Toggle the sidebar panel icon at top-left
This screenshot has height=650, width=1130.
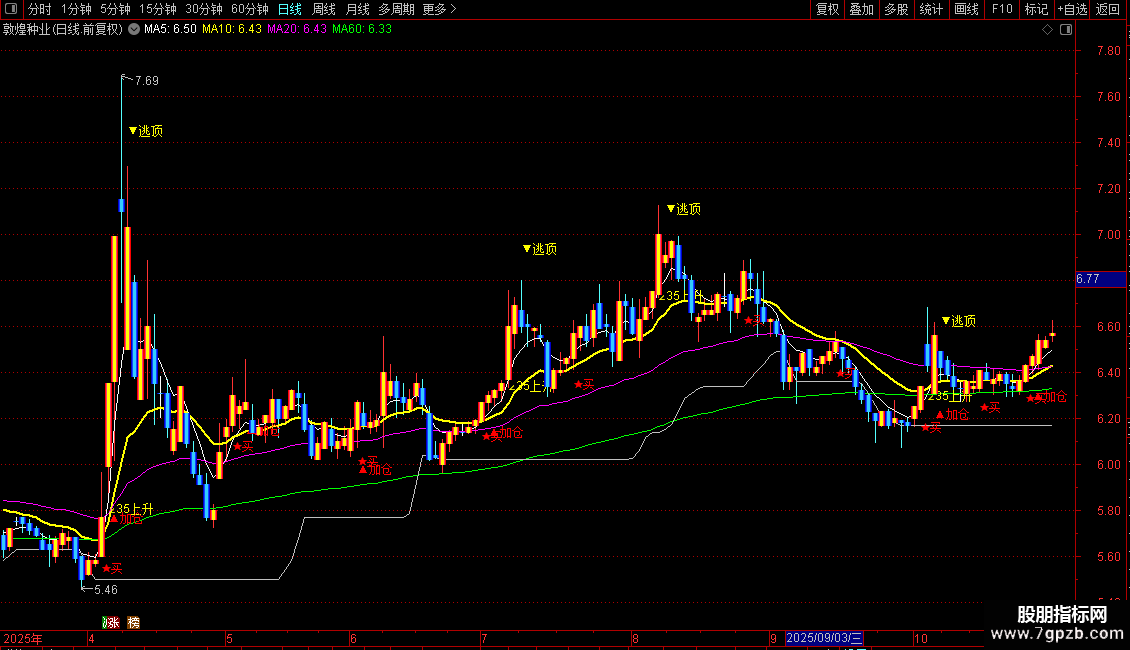tap(11, 9)
